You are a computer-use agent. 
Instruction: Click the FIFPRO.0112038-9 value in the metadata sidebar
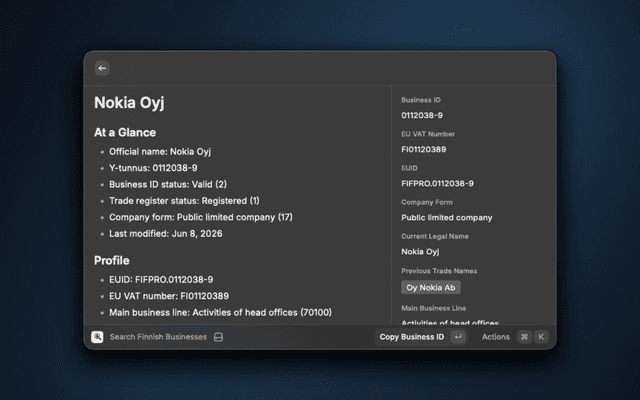coord(437,184)
